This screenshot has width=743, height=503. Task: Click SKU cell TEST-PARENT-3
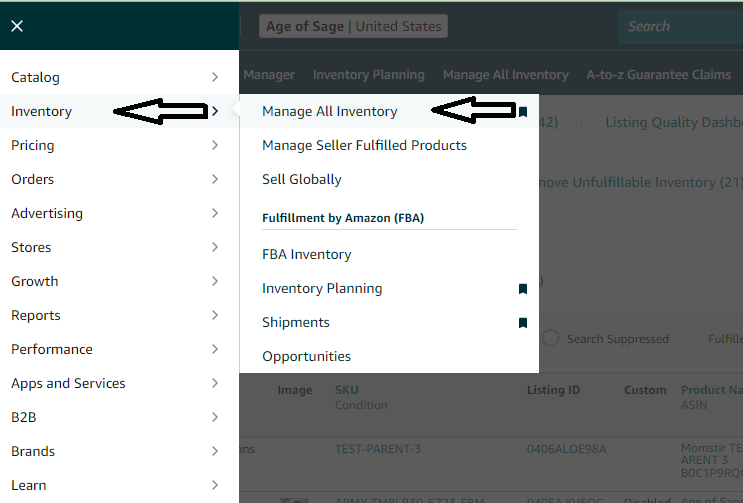coord(378,449)
